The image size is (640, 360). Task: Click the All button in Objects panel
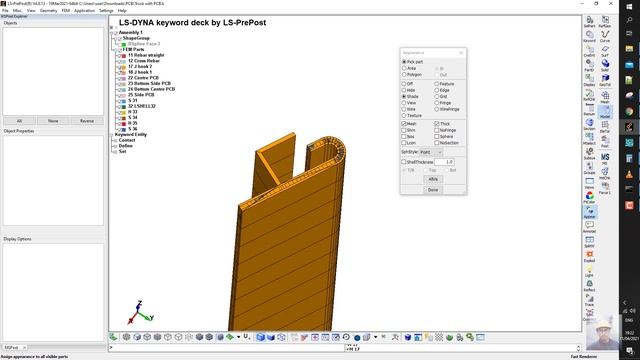click(19, 121)
